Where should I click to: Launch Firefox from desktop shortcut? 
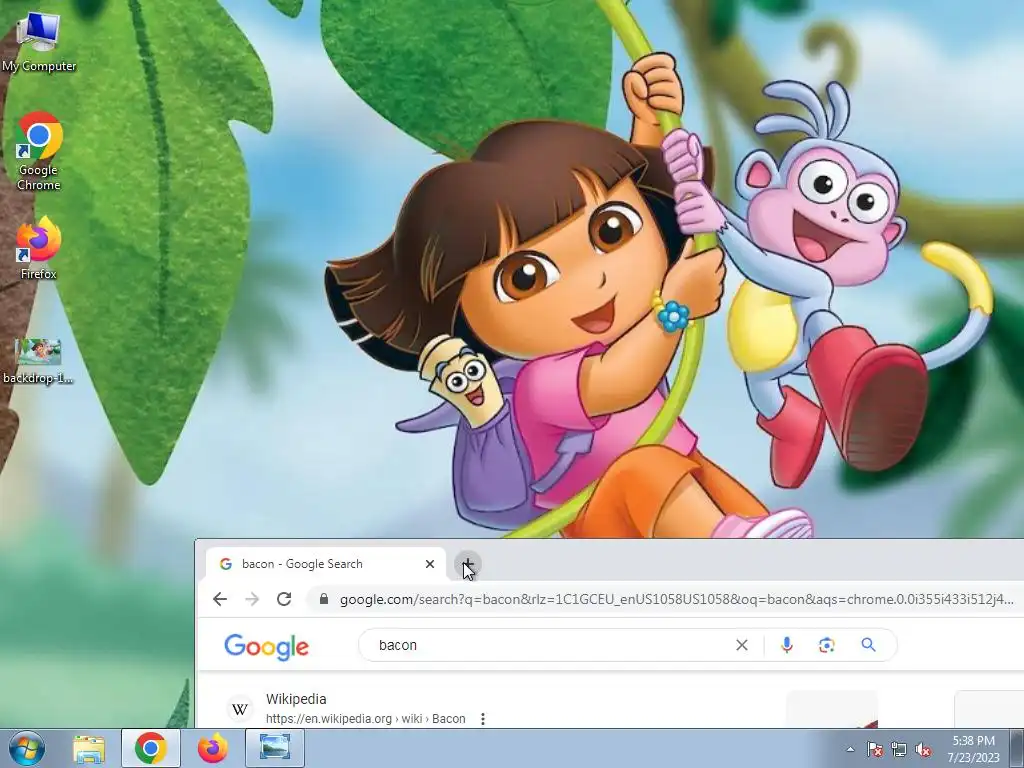[39, 248]
